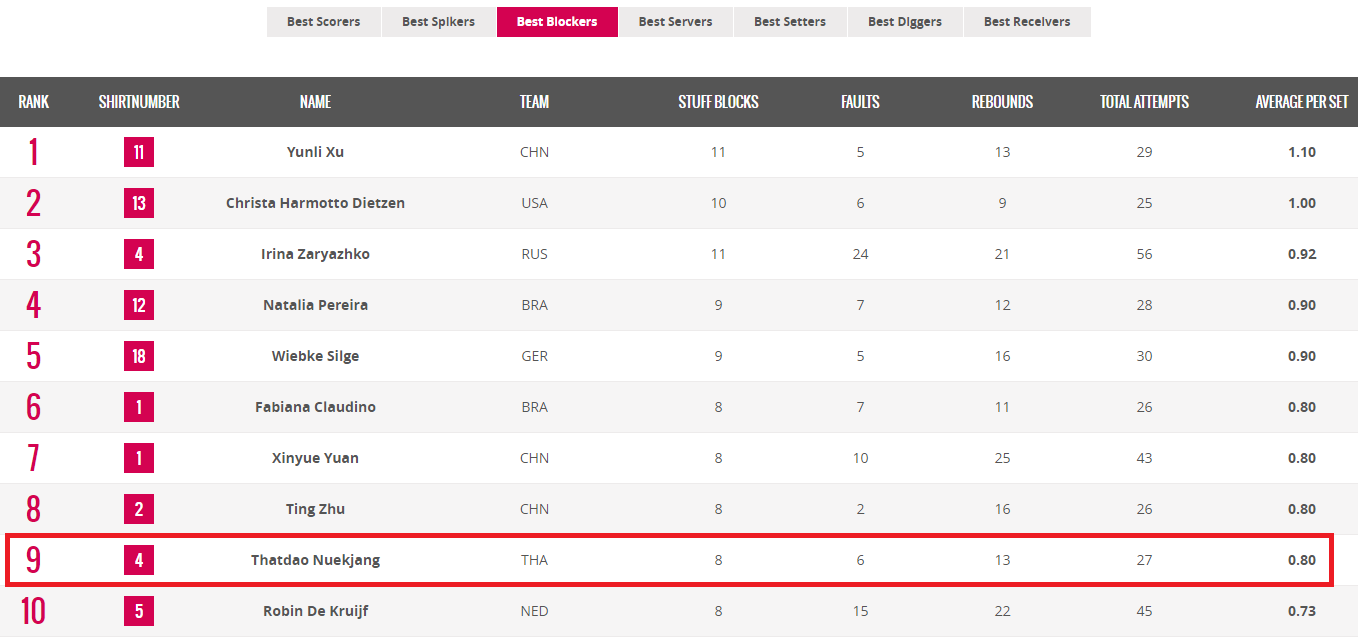Click the FAULTS column header
Image resolution: width=1358 pixels, height=637 pixels.
point(860,102)
